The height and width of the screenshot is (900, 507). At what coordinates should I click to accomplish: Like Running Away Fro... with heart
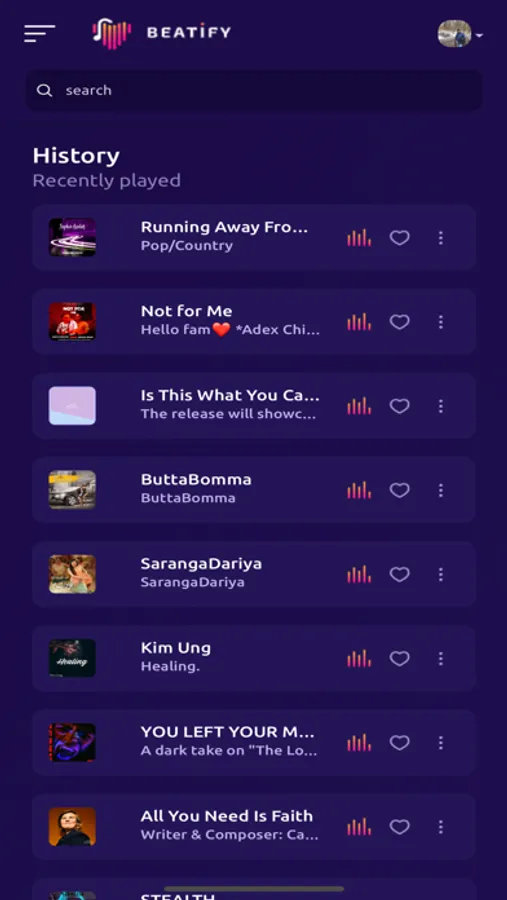pos(400,238)
